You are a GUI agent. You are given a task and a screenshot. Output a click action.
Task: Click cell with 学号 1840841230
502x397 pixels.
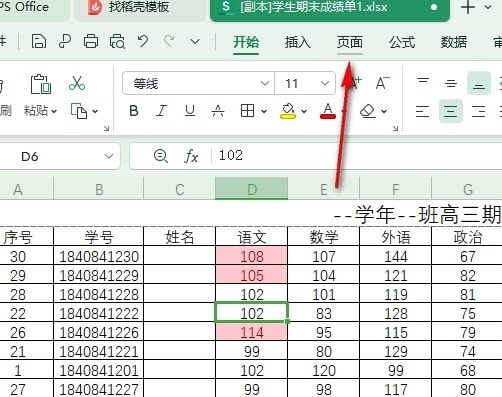(99, 256)
